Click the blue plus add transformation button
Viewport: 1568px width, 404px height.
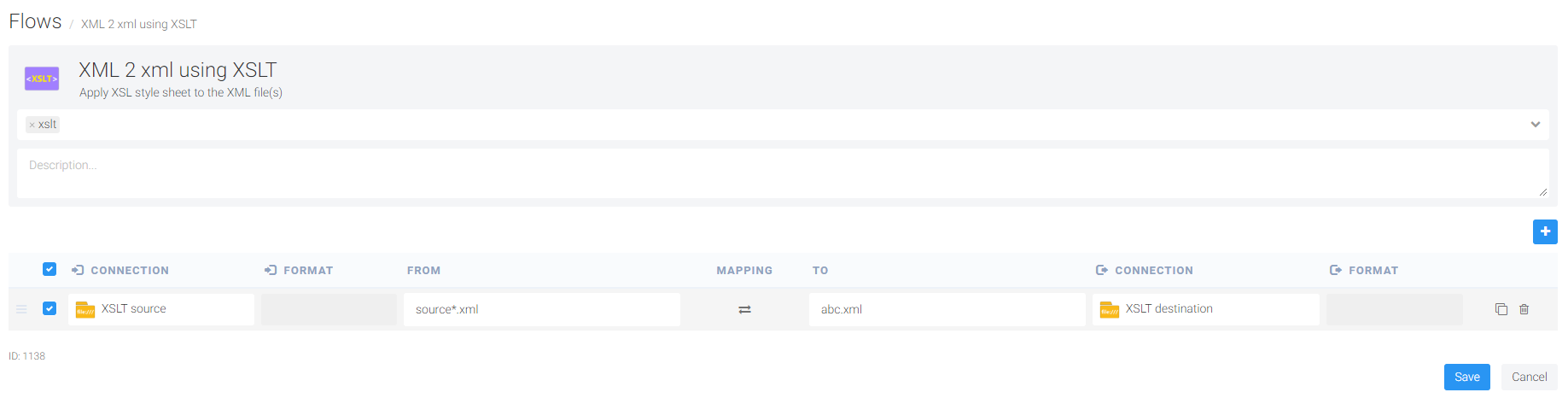[x=1545, y=231]
